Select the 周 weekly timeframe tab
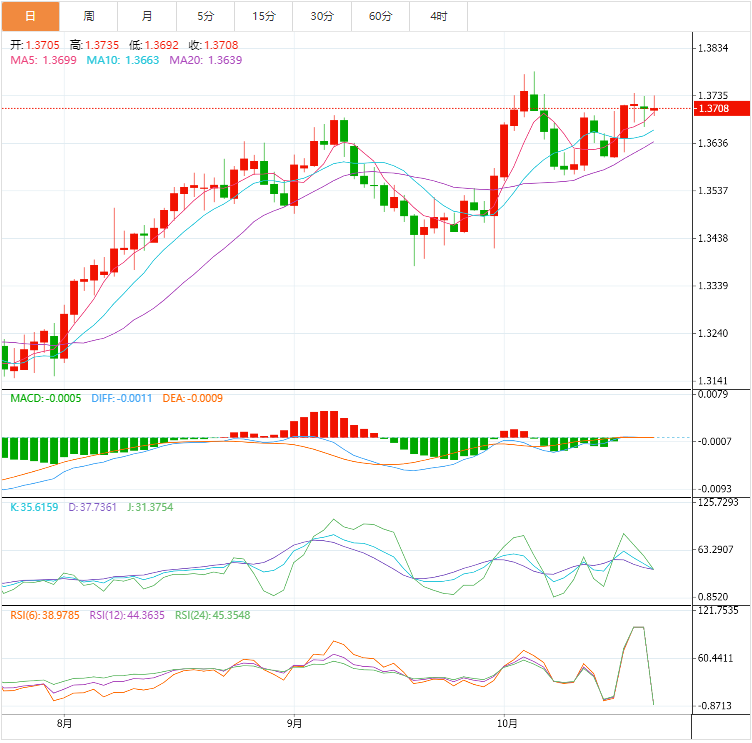 (89, 16)
